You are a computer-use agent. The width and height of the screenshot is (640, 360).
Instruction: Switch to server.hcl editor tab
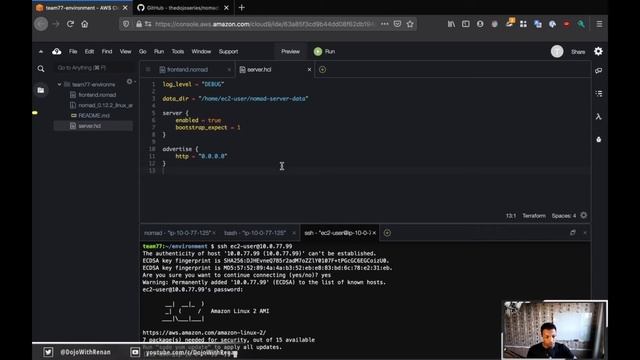coord(259,69)
